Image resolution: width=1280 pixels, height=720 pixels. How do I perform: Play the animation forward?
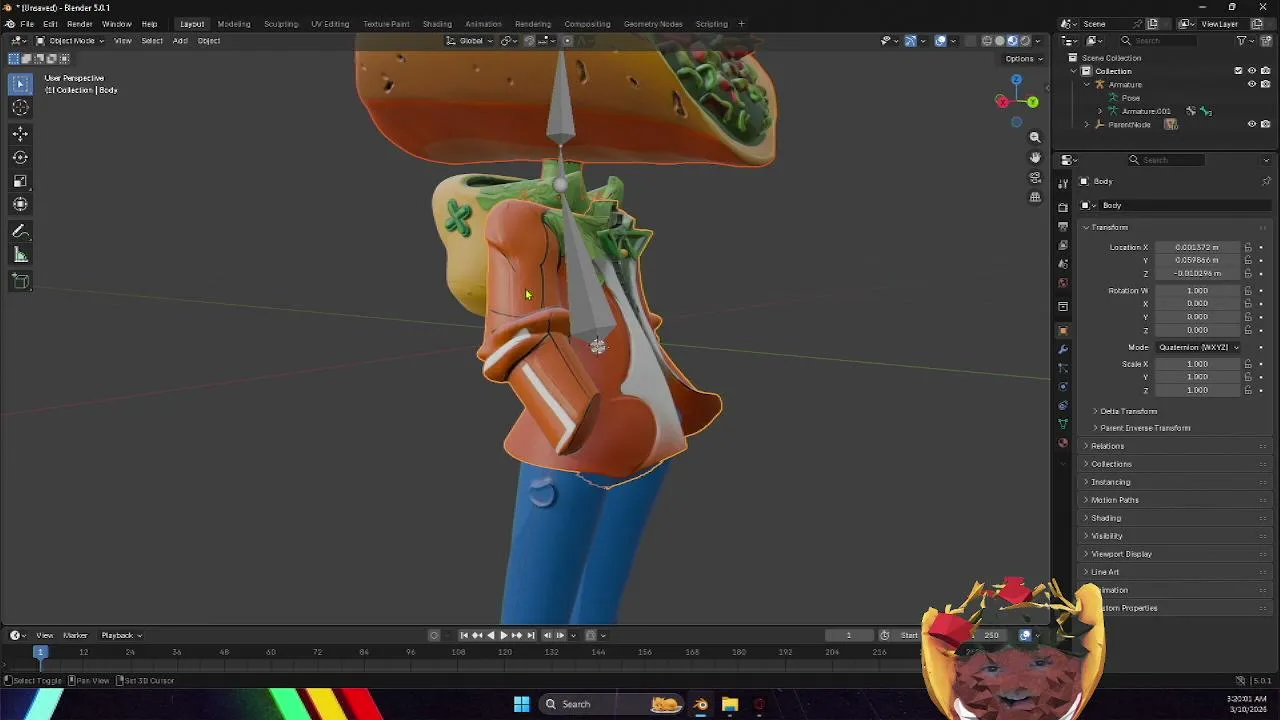click(x=503, y=635)
